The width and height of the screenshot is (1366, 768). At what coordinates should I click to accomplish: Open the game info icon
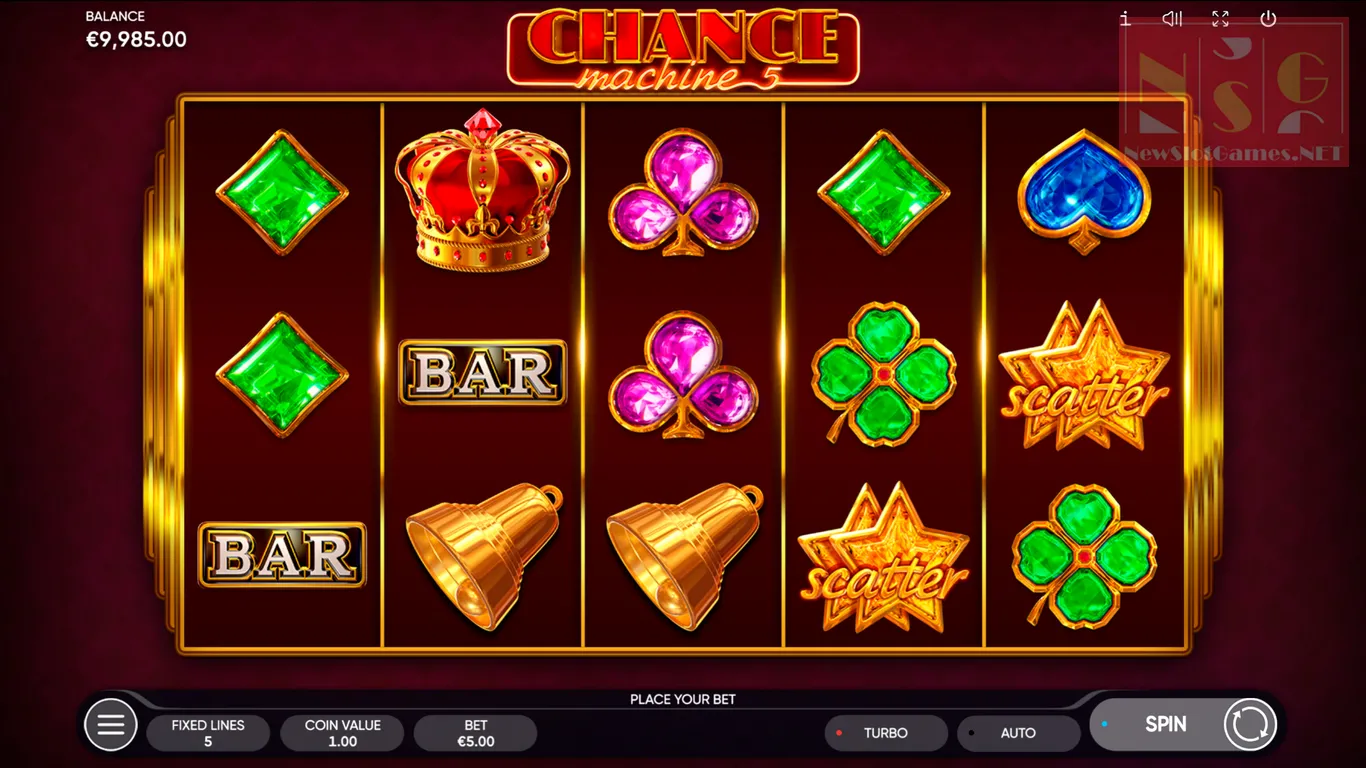click(1125, 18)
